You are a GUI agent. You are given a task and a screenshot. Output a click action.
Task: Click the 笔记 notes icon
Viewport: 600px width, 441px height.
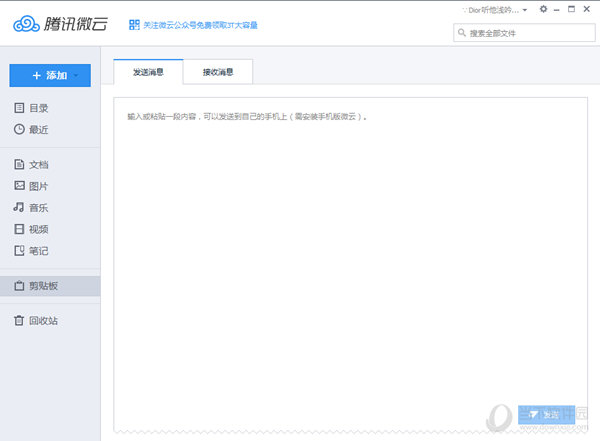point(19,250)
